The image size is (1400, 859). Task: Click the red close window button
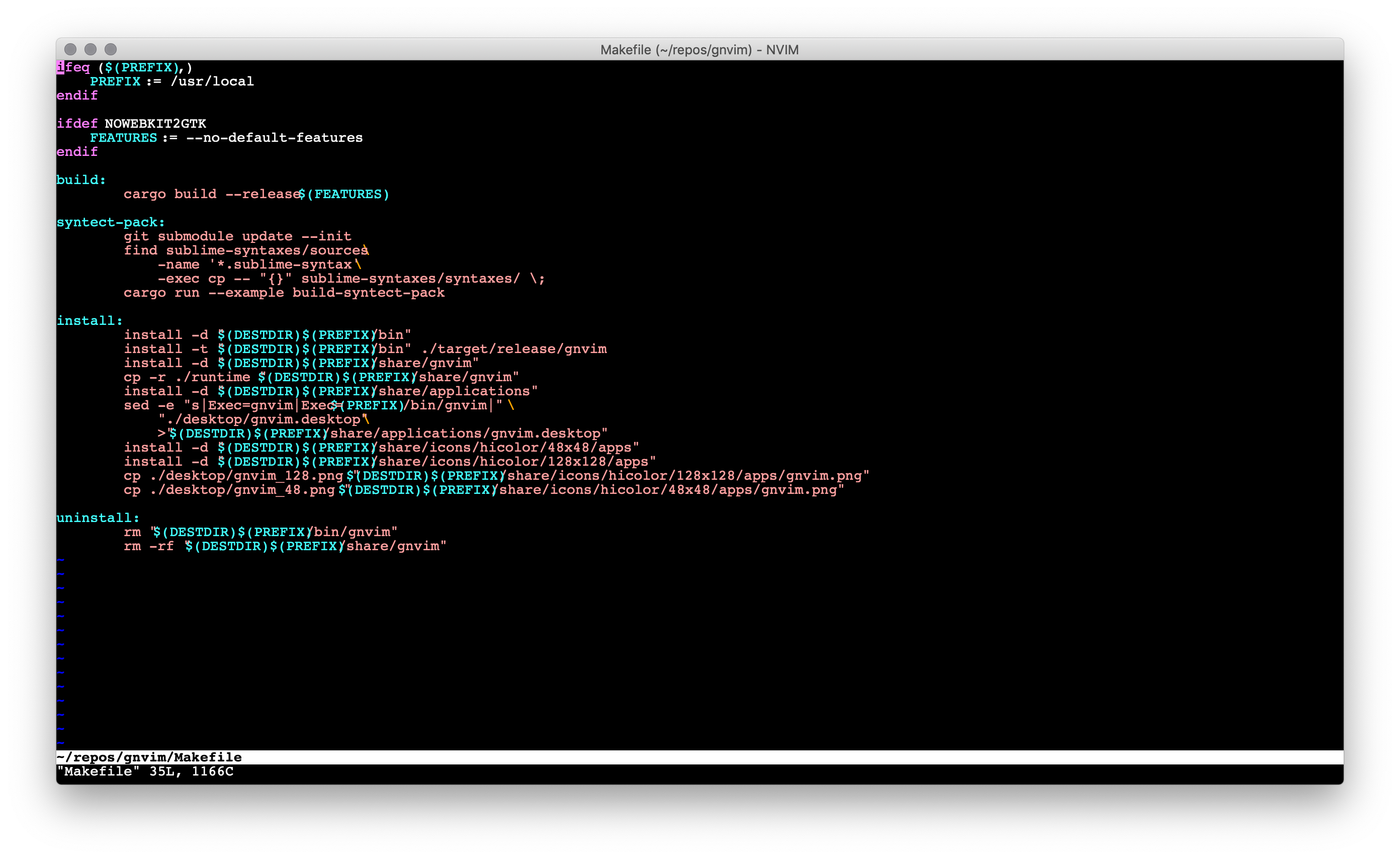[x=70, y=49]
